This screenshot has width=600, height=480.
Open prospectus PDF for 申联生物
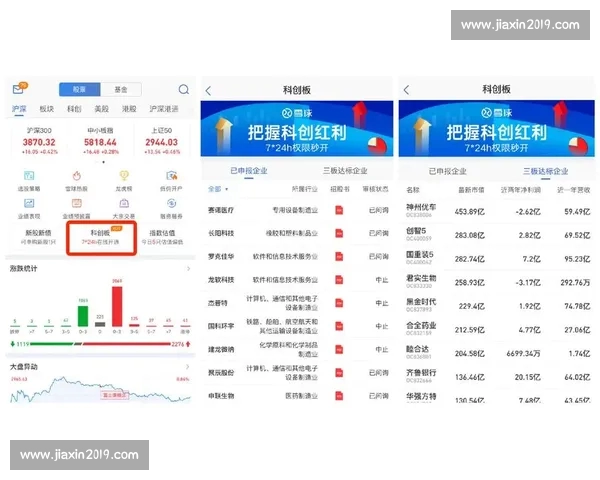point(339,396)
